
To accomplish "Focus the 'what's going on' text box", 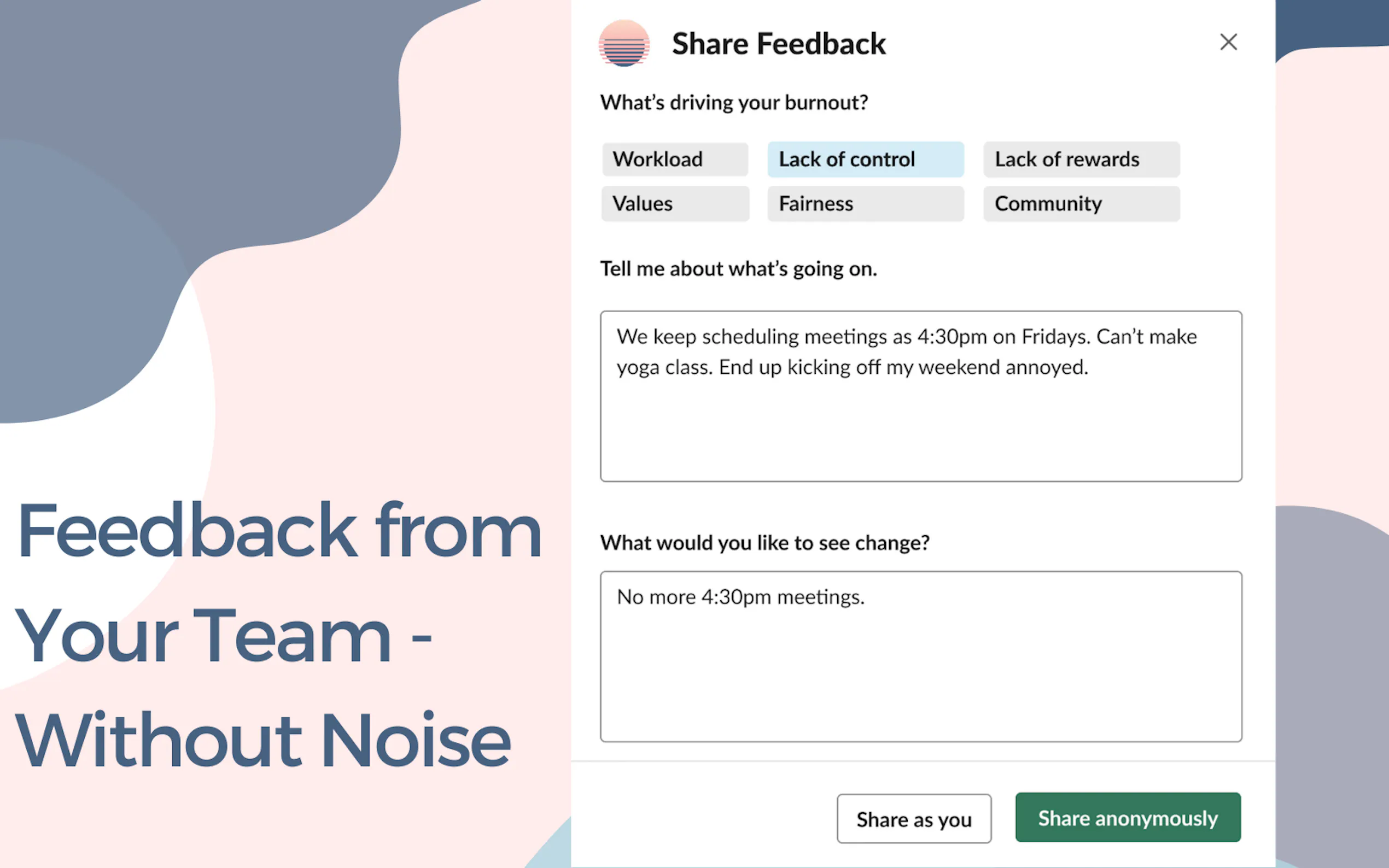I will pos(920,425).
